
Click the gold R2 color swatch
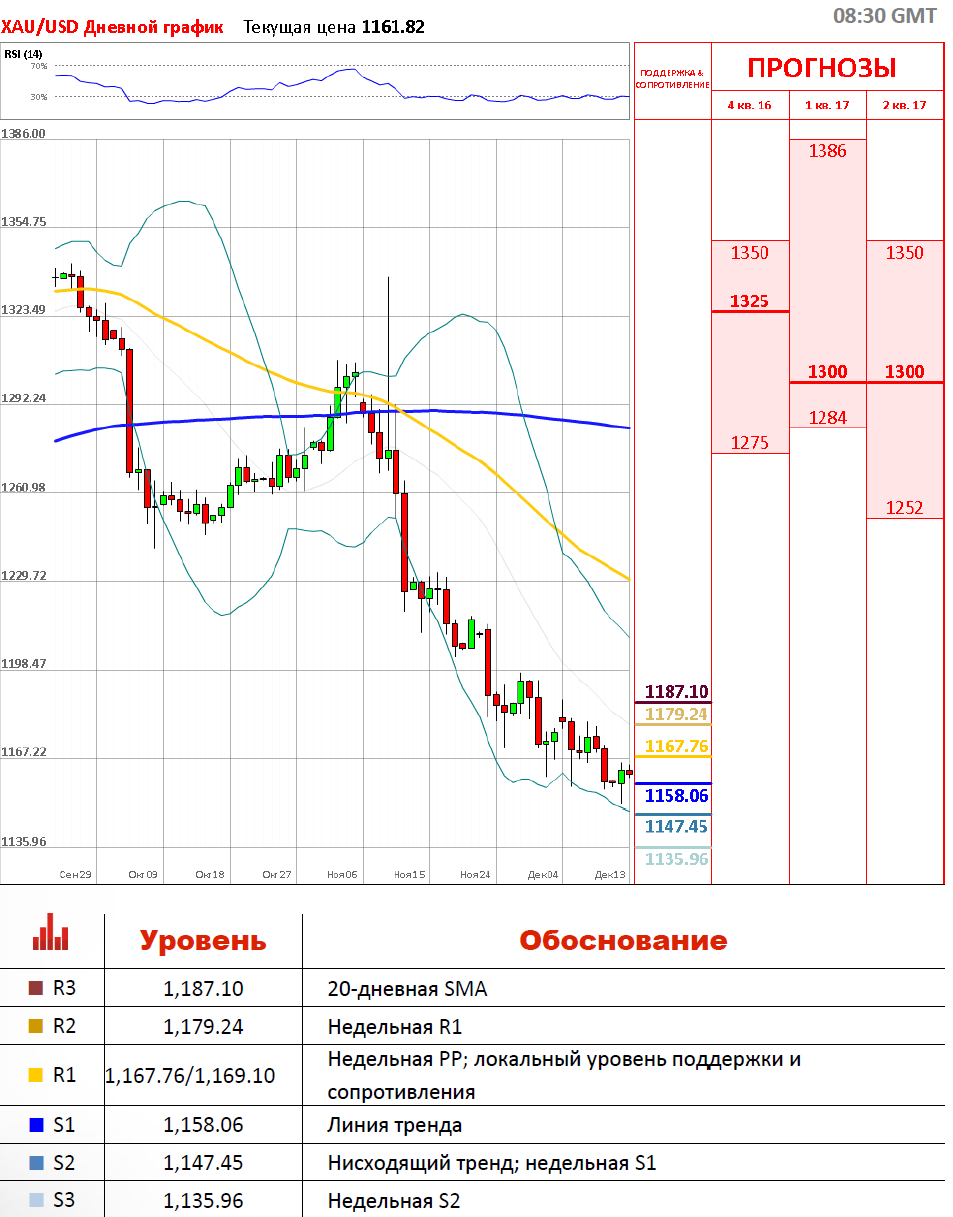37,1026
